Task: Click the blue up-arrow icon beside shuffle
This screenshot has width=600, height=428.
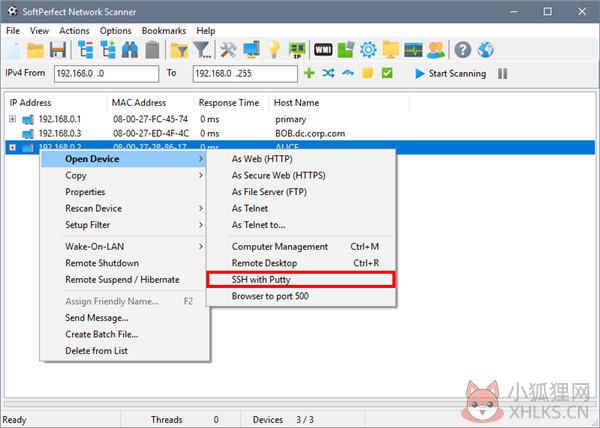Action: pos(348,73)
